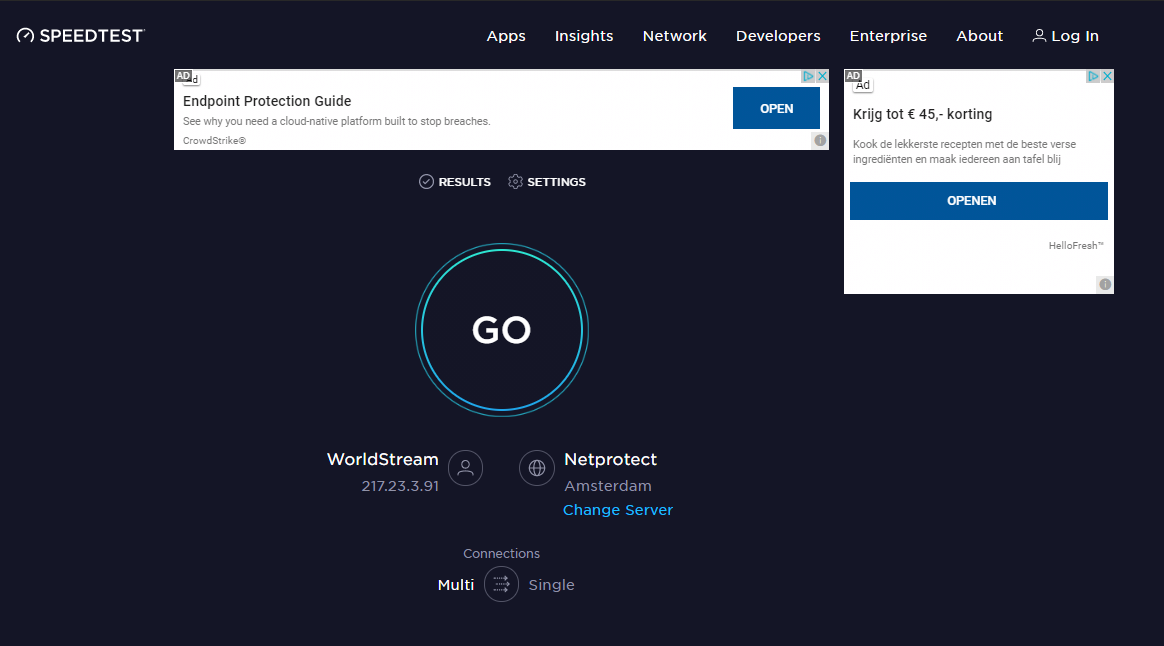1164x646 pixels.
Task: Select the Enterprise navigation entry
Action: (x=888, y=35)
